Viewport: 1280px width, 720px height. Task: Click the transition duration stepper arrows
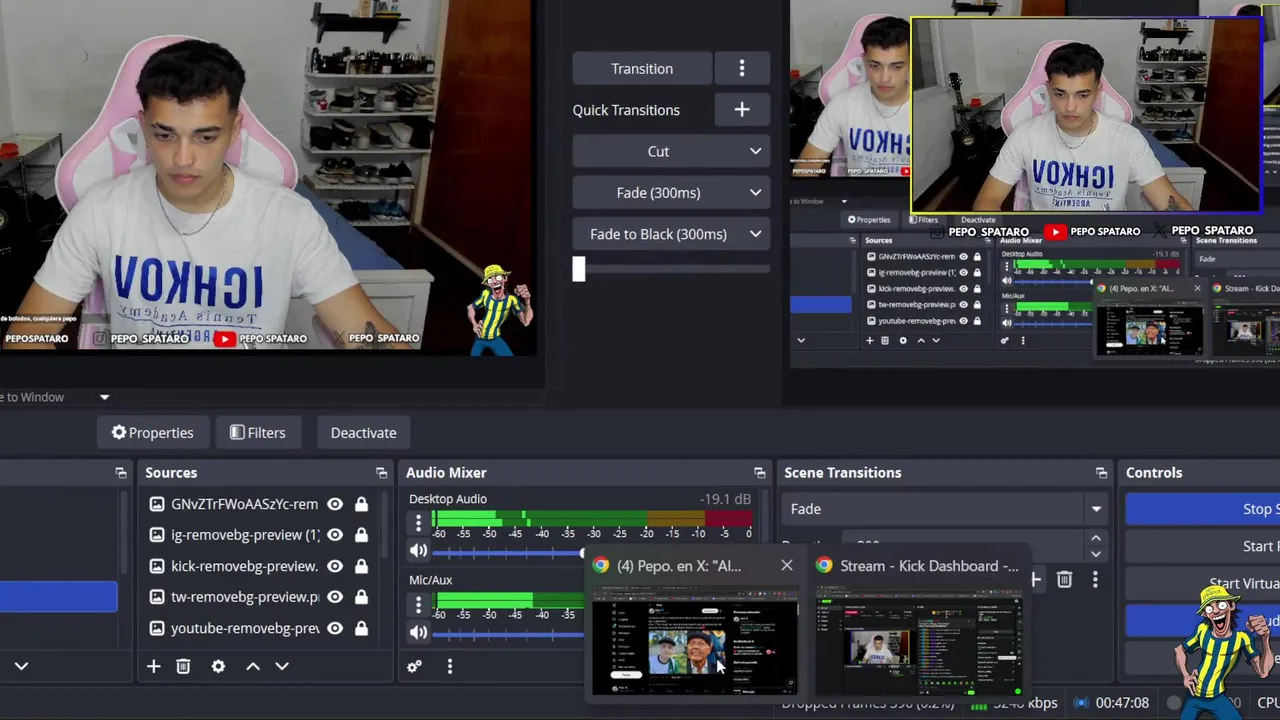[1096, 546]
